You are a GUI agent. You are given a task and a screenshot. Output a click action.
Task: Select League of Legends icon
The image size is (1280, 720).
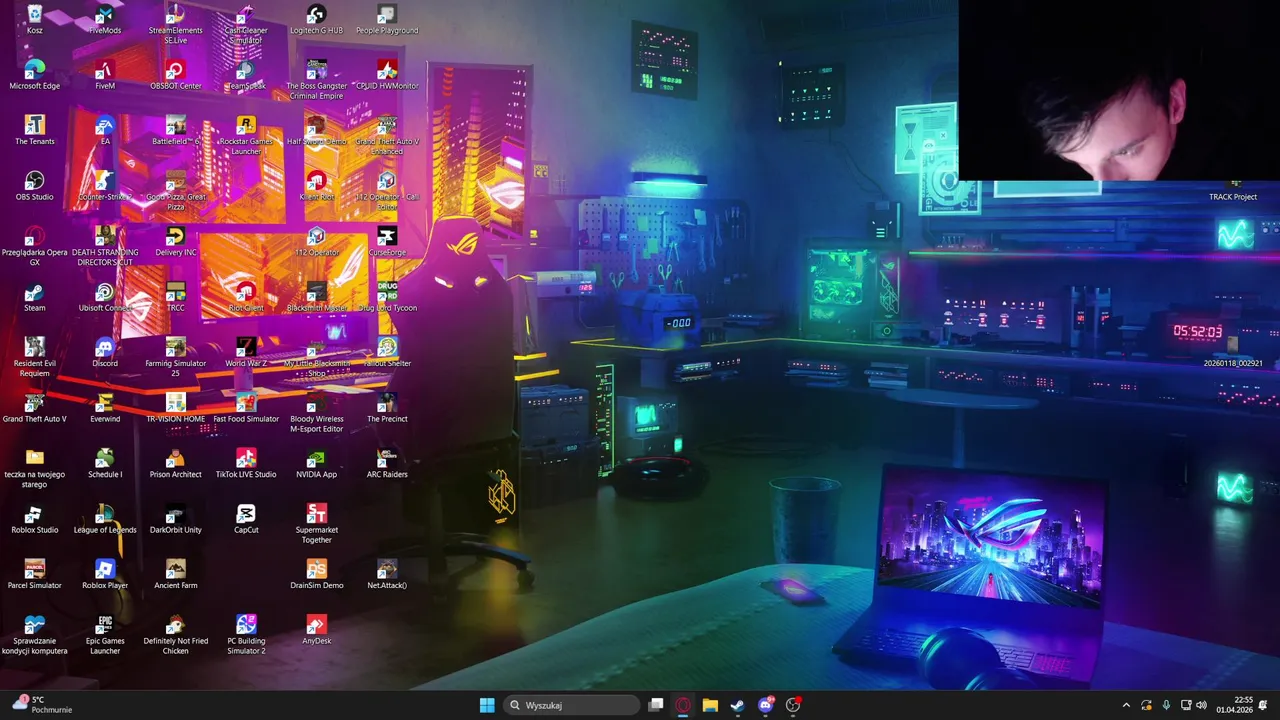105,519
